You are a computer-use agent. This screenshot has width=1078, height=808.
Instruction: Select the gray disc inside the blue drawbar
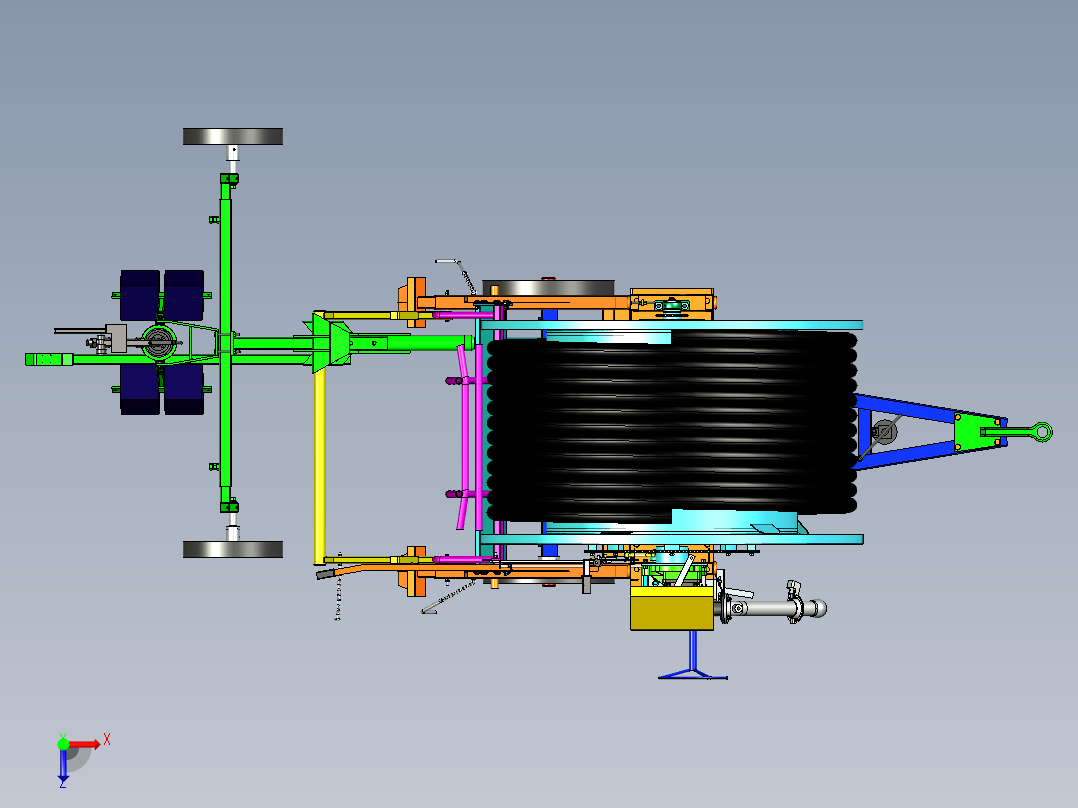(884, 433)
